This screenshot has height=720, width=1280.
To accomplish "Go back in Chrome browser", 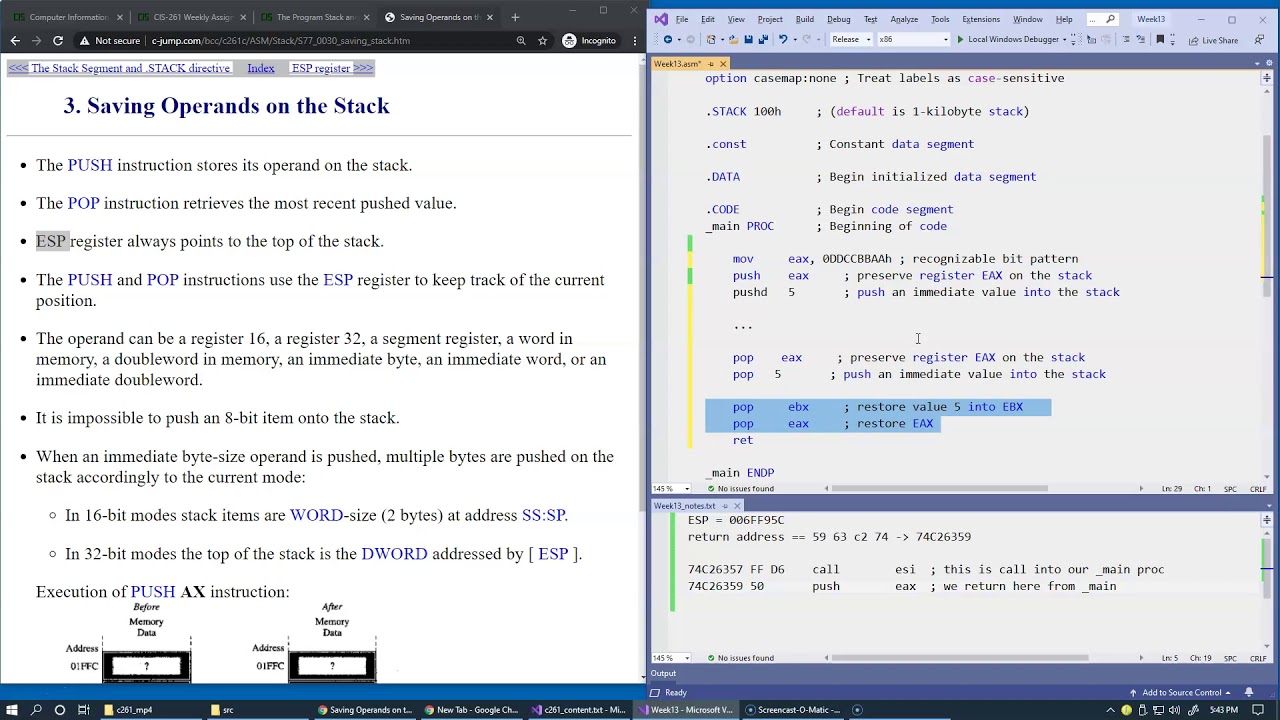I will coord(15,41).
